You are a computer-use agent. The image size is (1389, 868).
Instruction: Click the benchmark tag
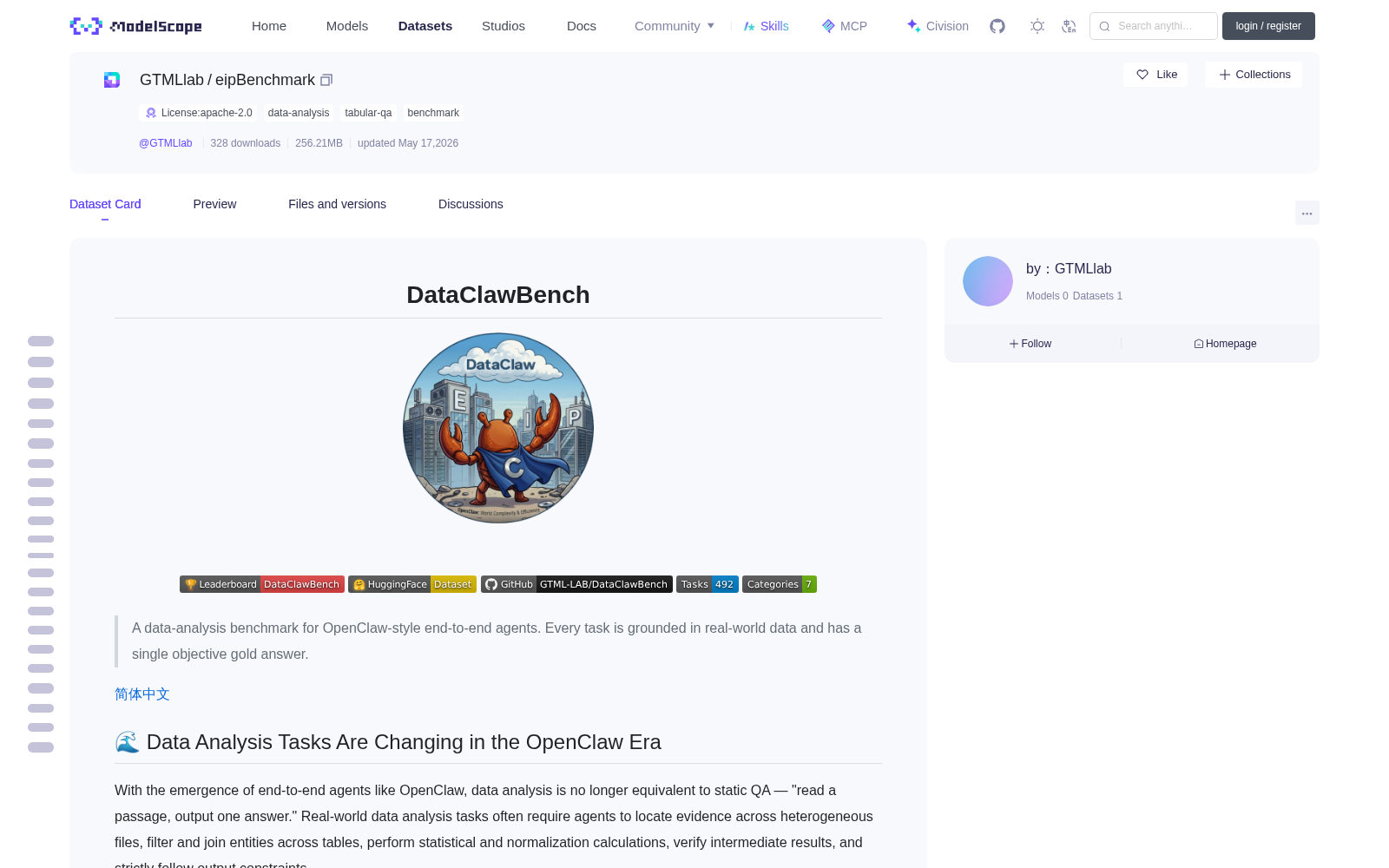click(x=433, y=113)
